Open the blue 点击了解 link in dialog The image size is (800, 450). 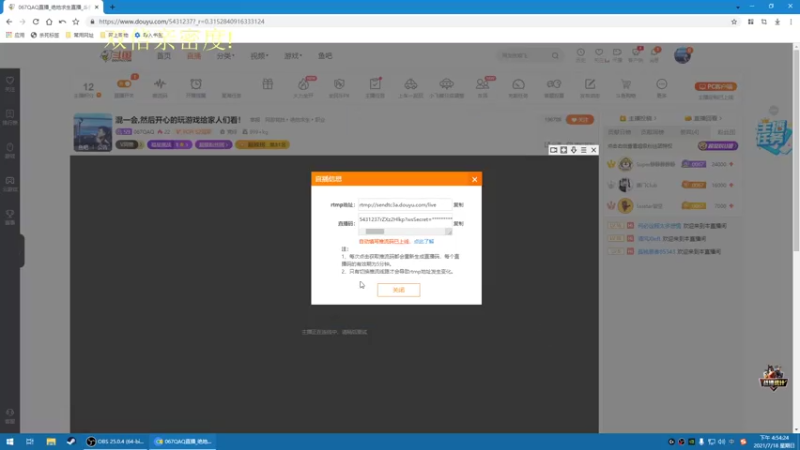click(423, 241)
